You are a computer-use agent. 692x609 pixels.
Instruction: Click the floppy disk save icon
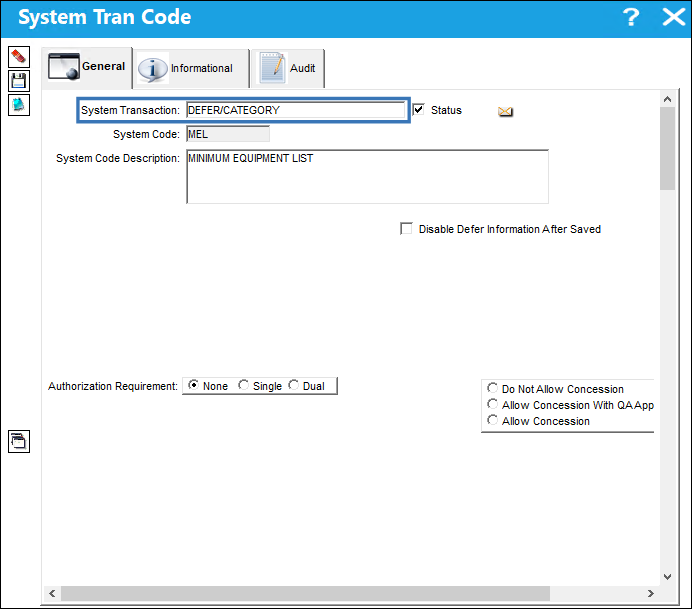(x=19, y=81)
